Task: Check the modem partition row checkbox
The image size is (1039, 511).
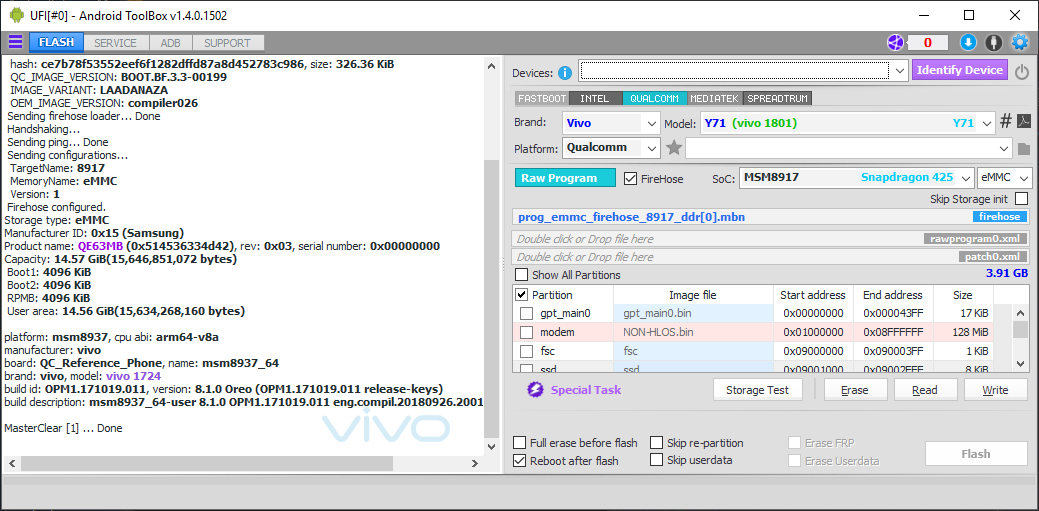Action: click(x=526, y=332)
